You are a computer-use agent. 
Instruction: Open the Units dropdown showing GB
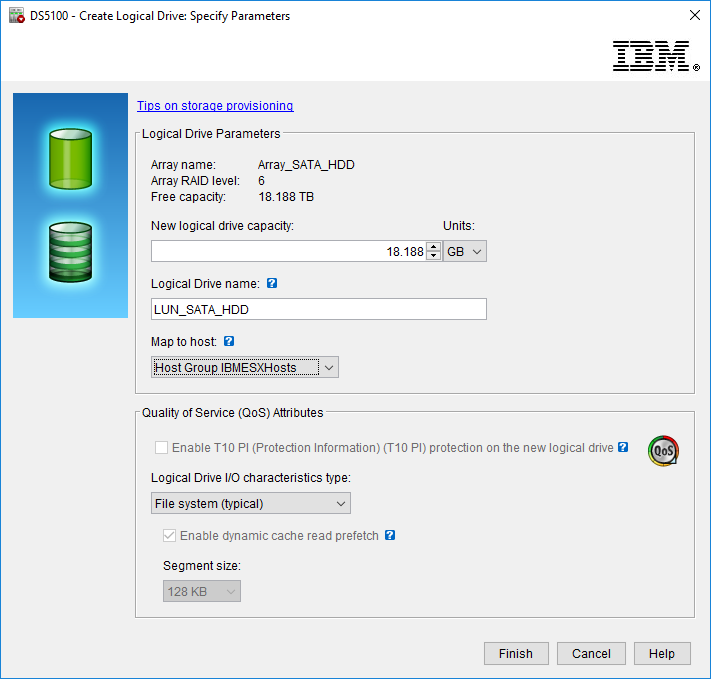[x=464, y=252]
